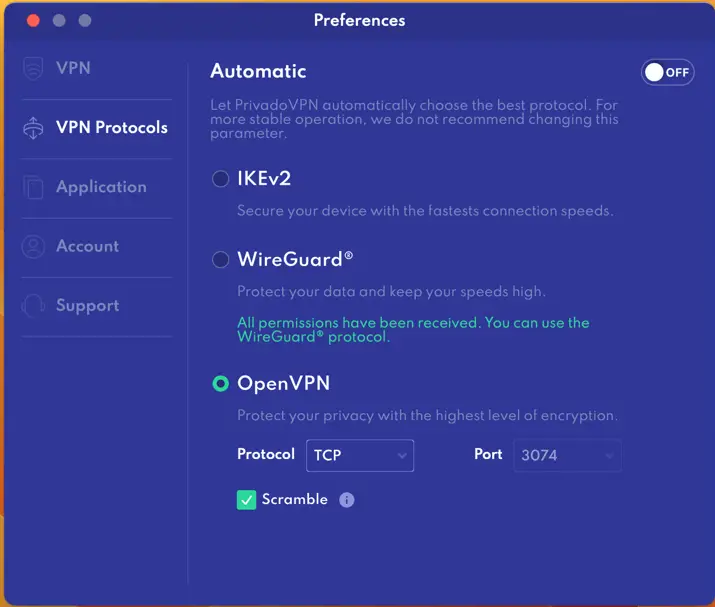Open the VPN Protocols section label
Image resolution: width=715 pixels, height=607 pixels.
[x=112, y=128]
